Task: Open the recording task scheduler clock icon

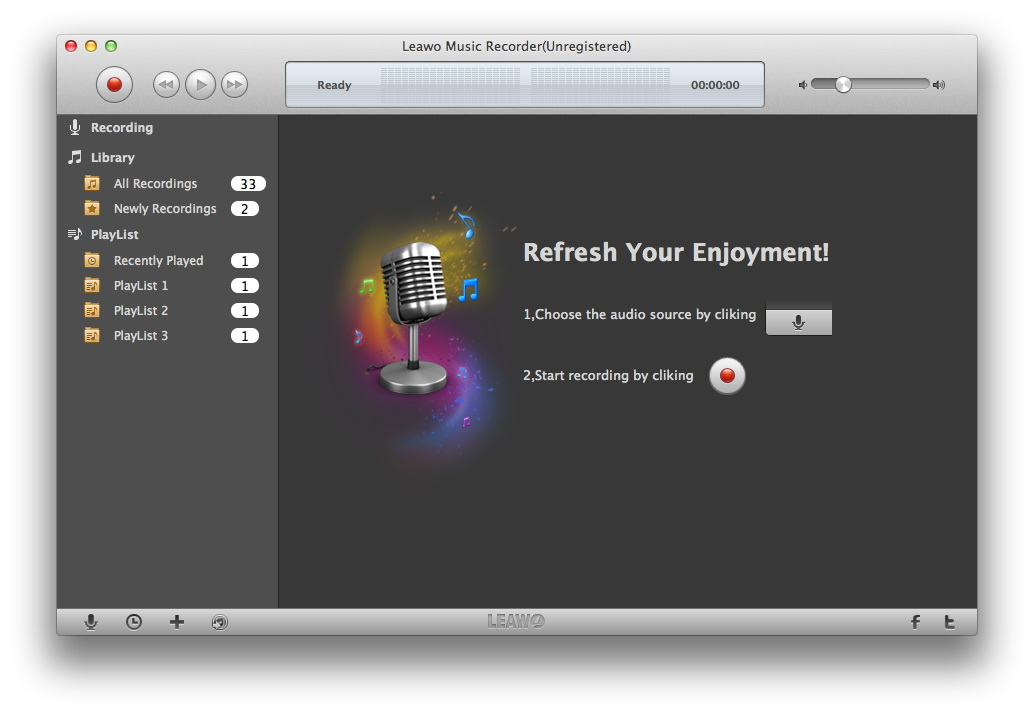Action: coord(133,622)
